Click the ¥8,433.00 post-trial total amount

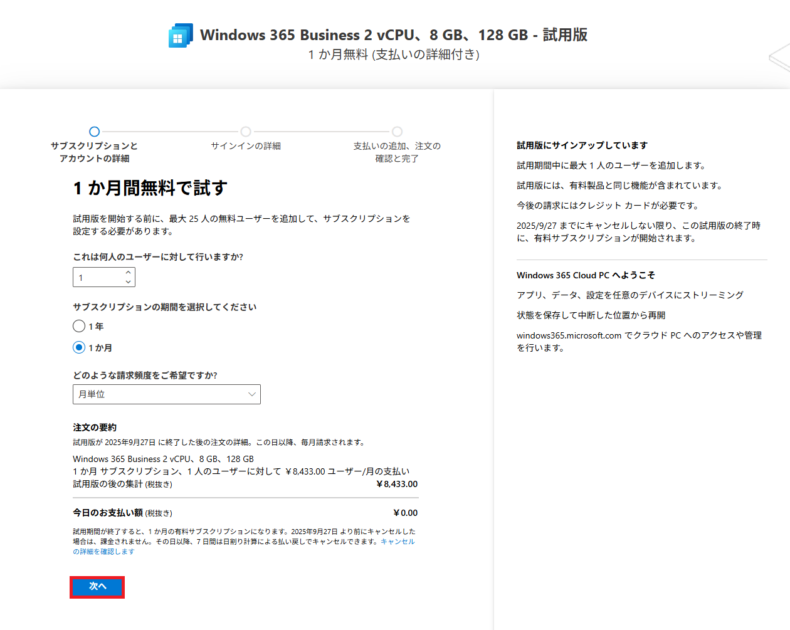click(x=397, y=484)
